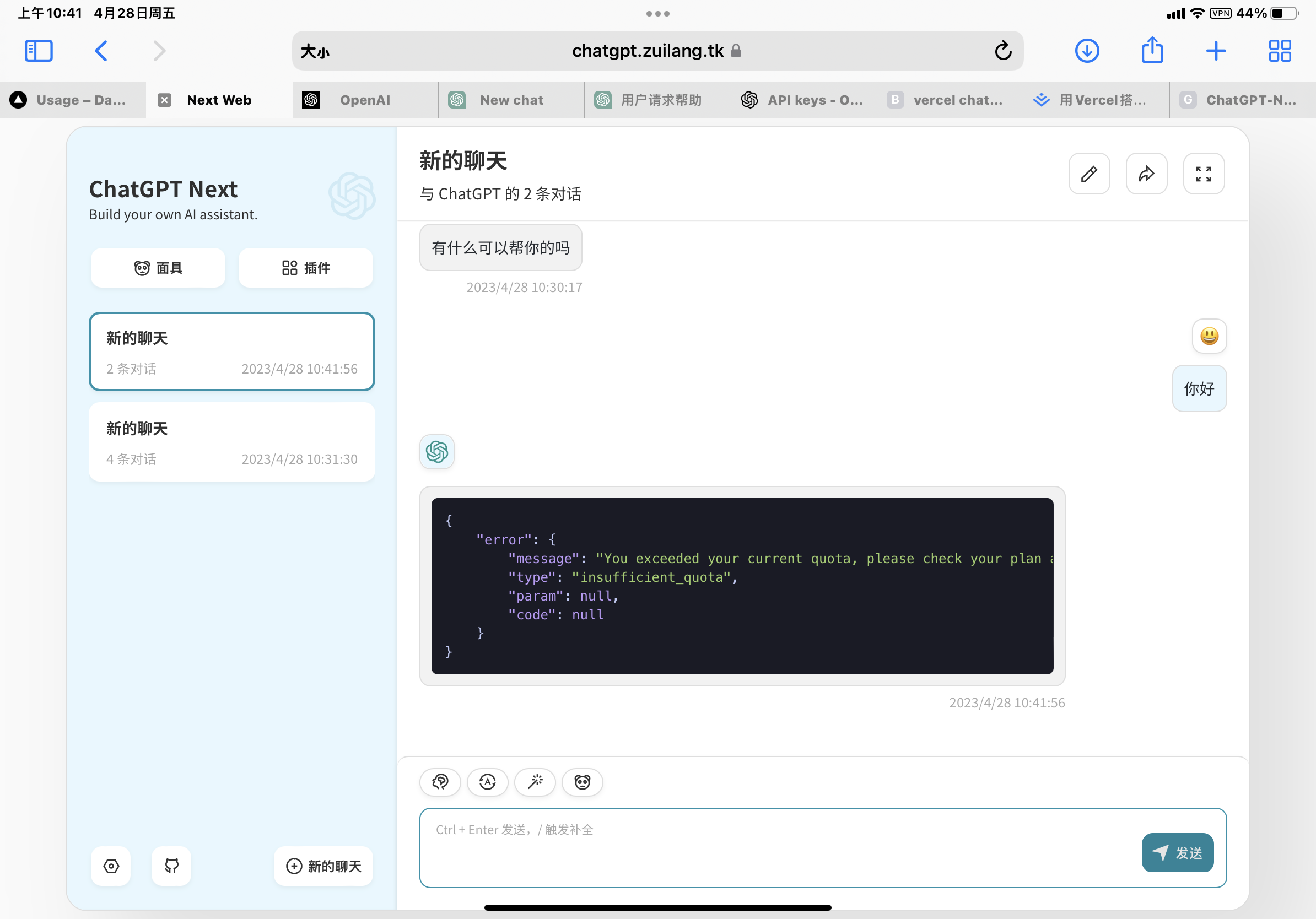This screenshot has width=1316, height=919.
Task: Click the export chat arrow icon
Action: point(1146,174)
